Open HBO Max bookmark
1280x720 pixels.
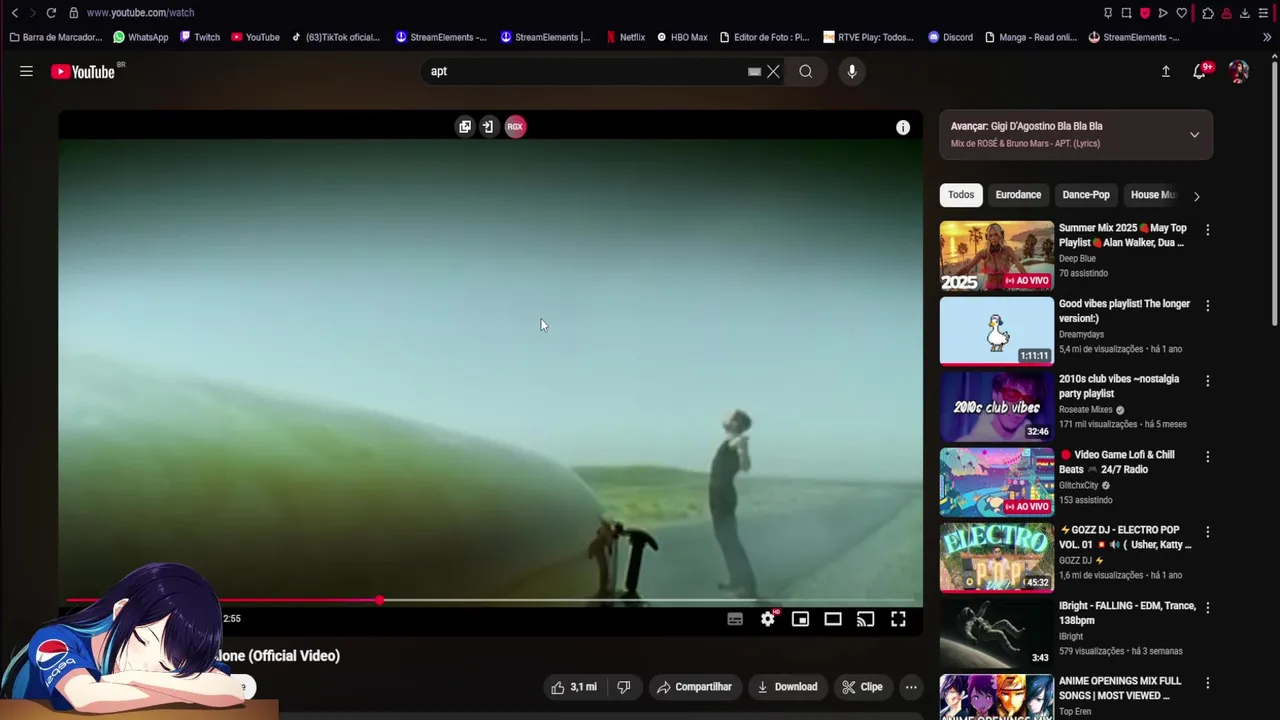tap(682, 37)
